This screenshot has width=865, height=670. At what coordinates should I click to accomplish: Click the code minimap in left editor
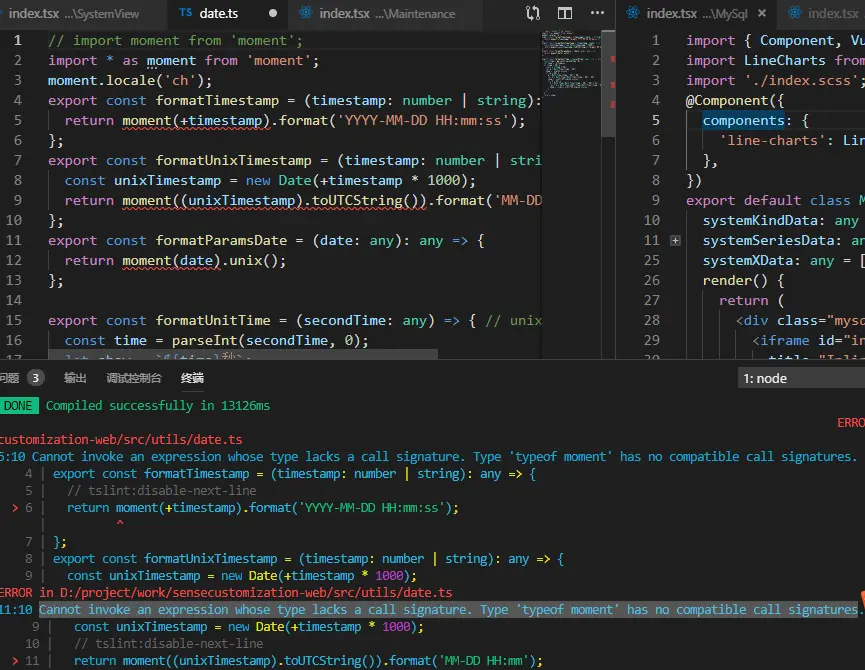click(570, 63)
